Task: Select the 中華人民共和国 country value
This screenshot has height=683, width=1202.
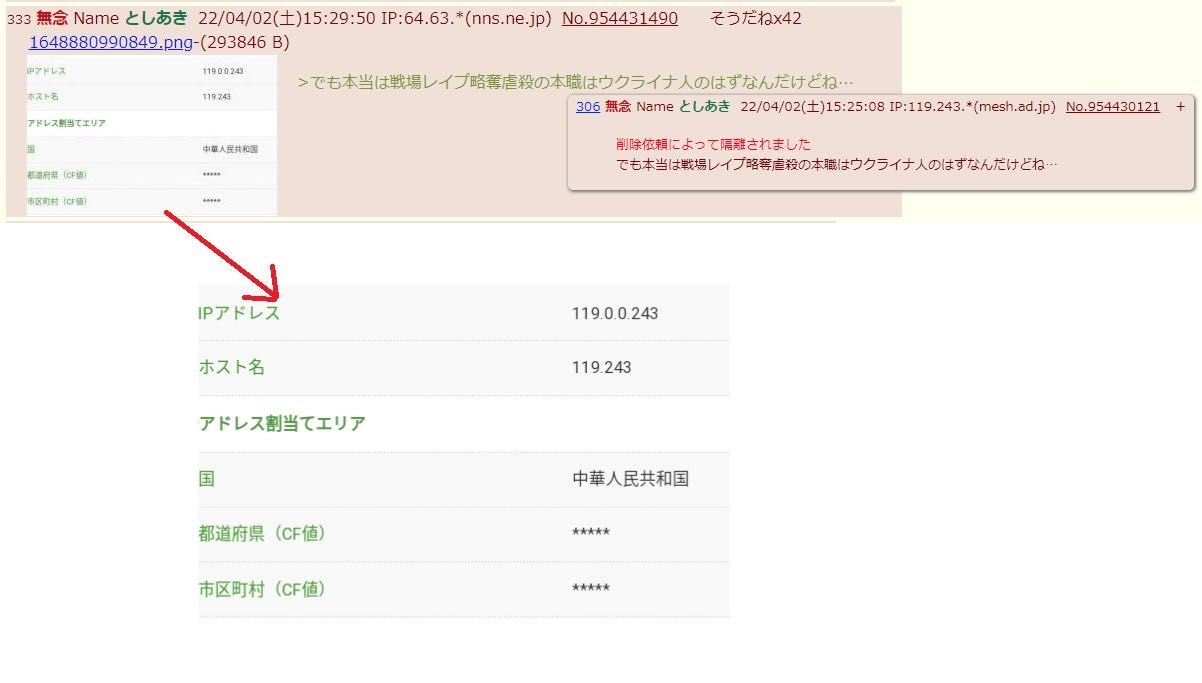Action: 630,479
